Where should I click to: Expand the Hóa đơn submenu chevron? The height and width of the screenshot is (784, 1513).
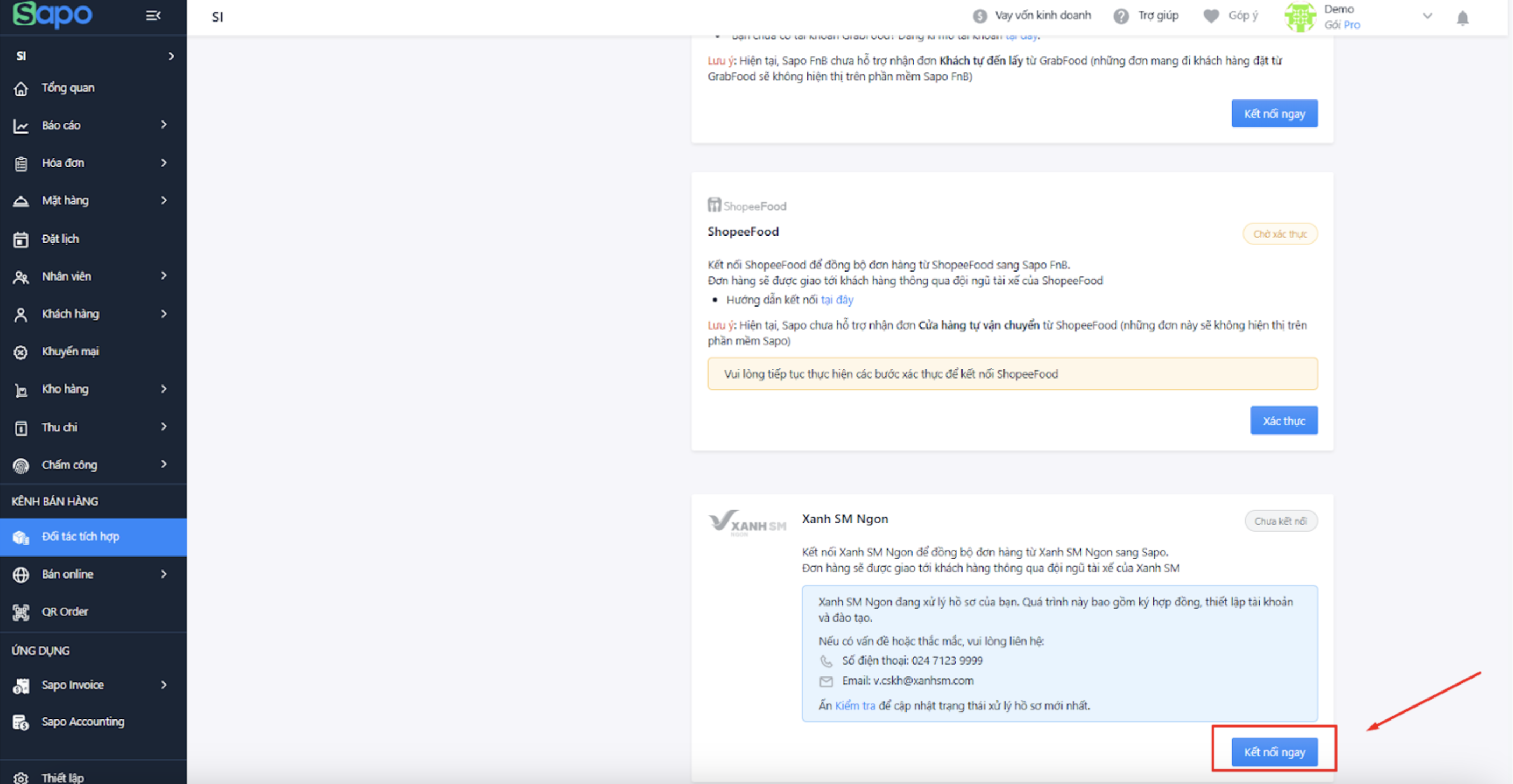[164, 162]
